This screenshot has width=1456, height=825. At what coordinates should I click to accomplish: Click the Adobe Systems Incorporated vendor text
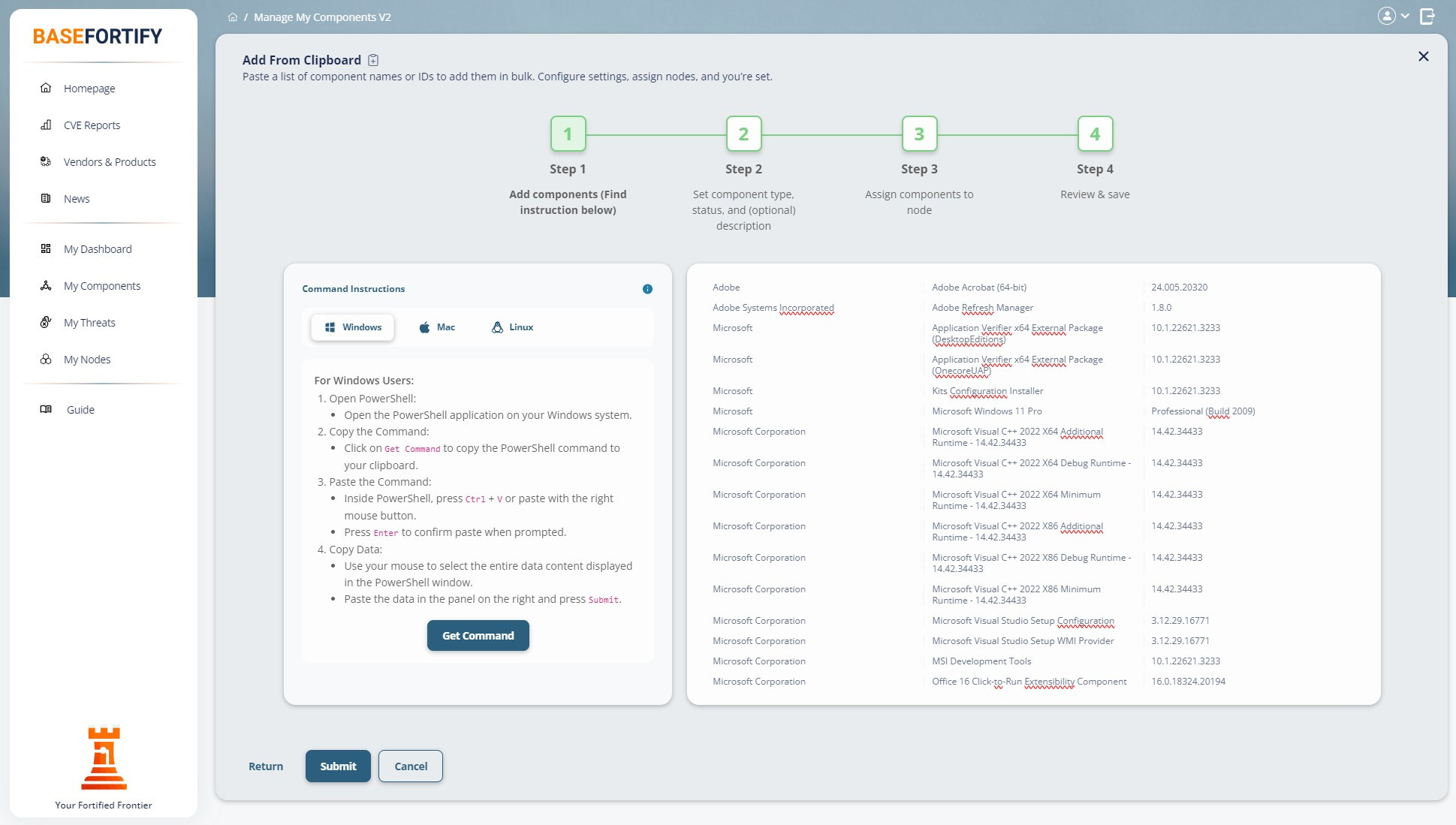point(773,308)
